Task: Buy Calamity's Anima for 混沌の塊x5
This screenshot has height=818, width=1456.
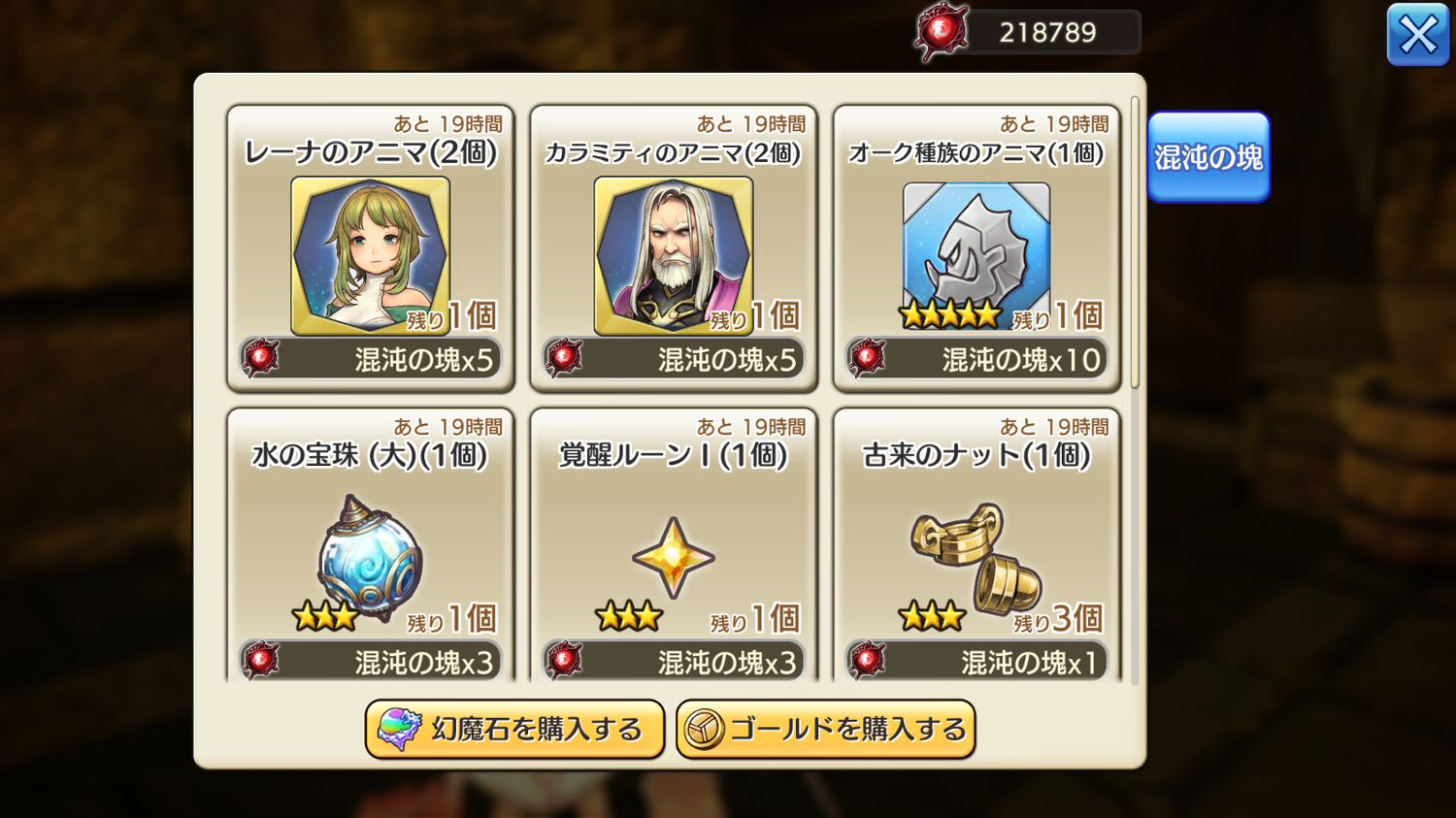Action: tap(673, 359)
